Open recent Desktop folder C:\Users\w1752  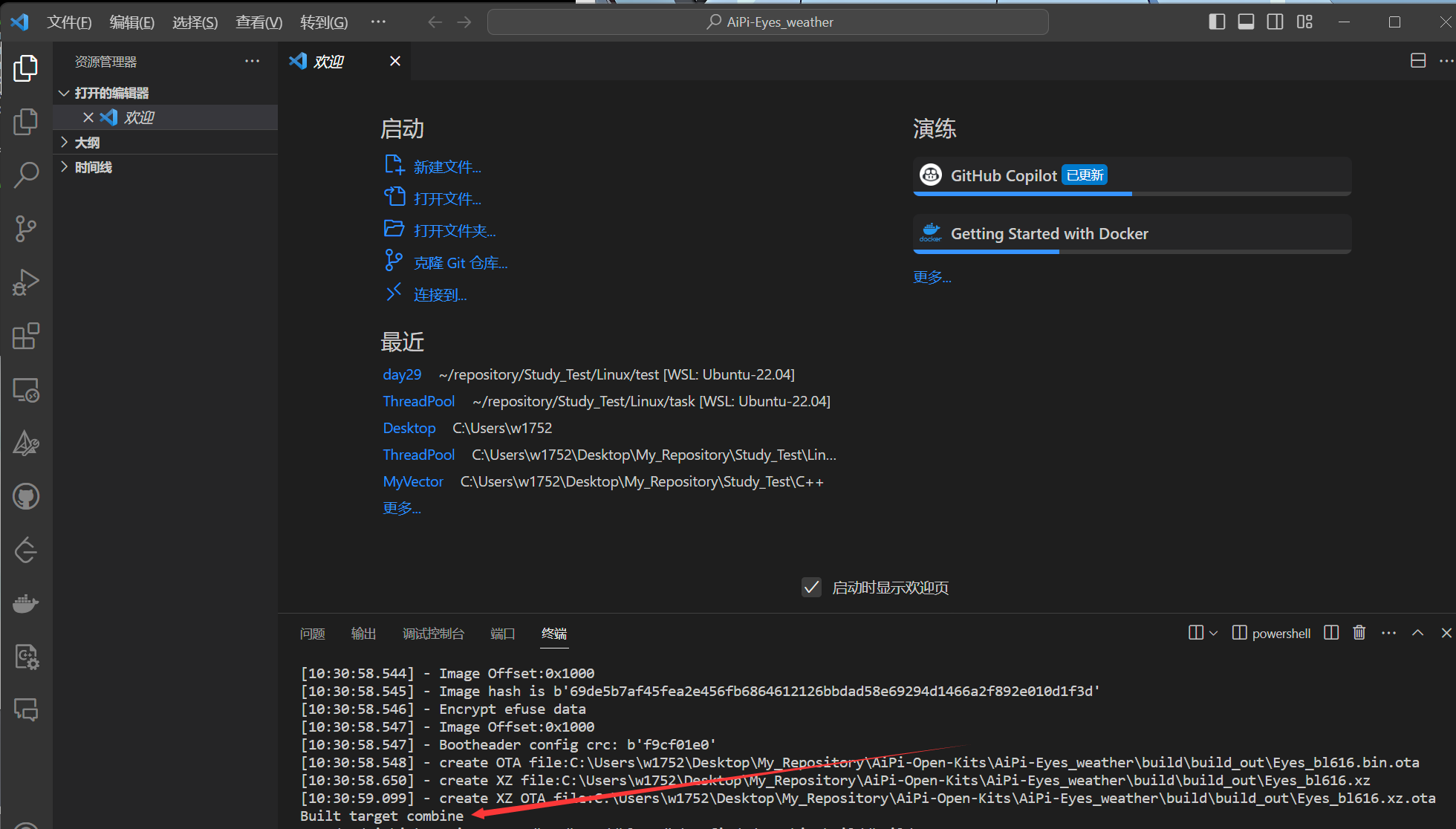[x=409, y=428]
